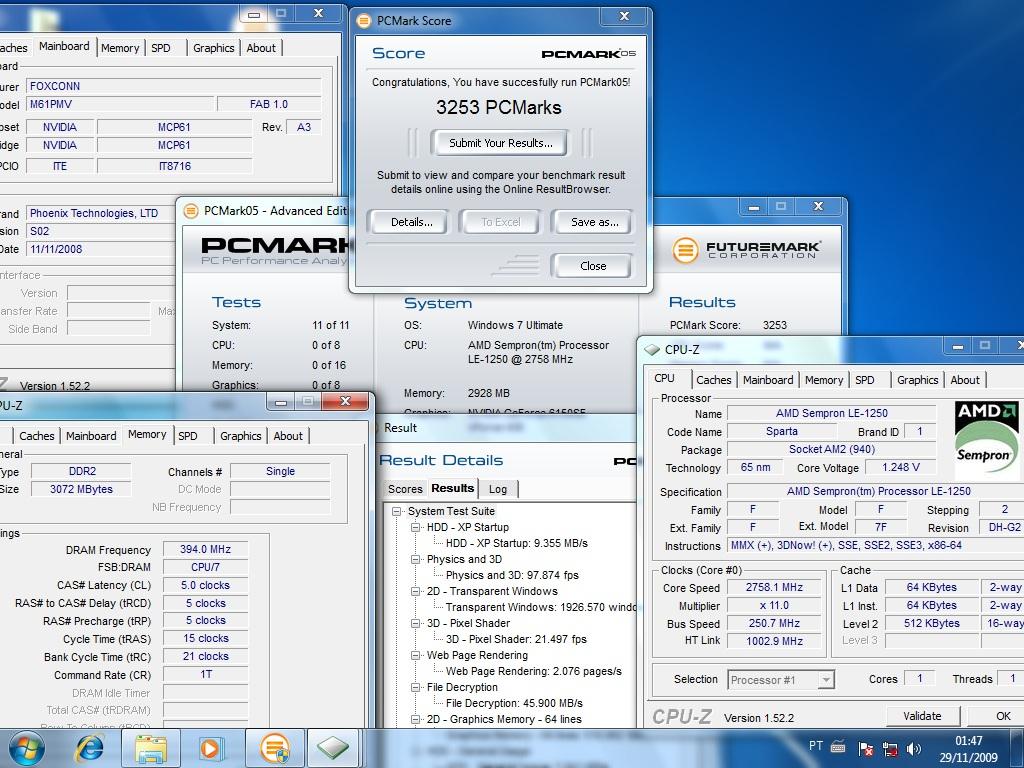Select 'Physics and 3D: 97.874 fps' result
The image size is (1024, 768).
pos(512,575)
